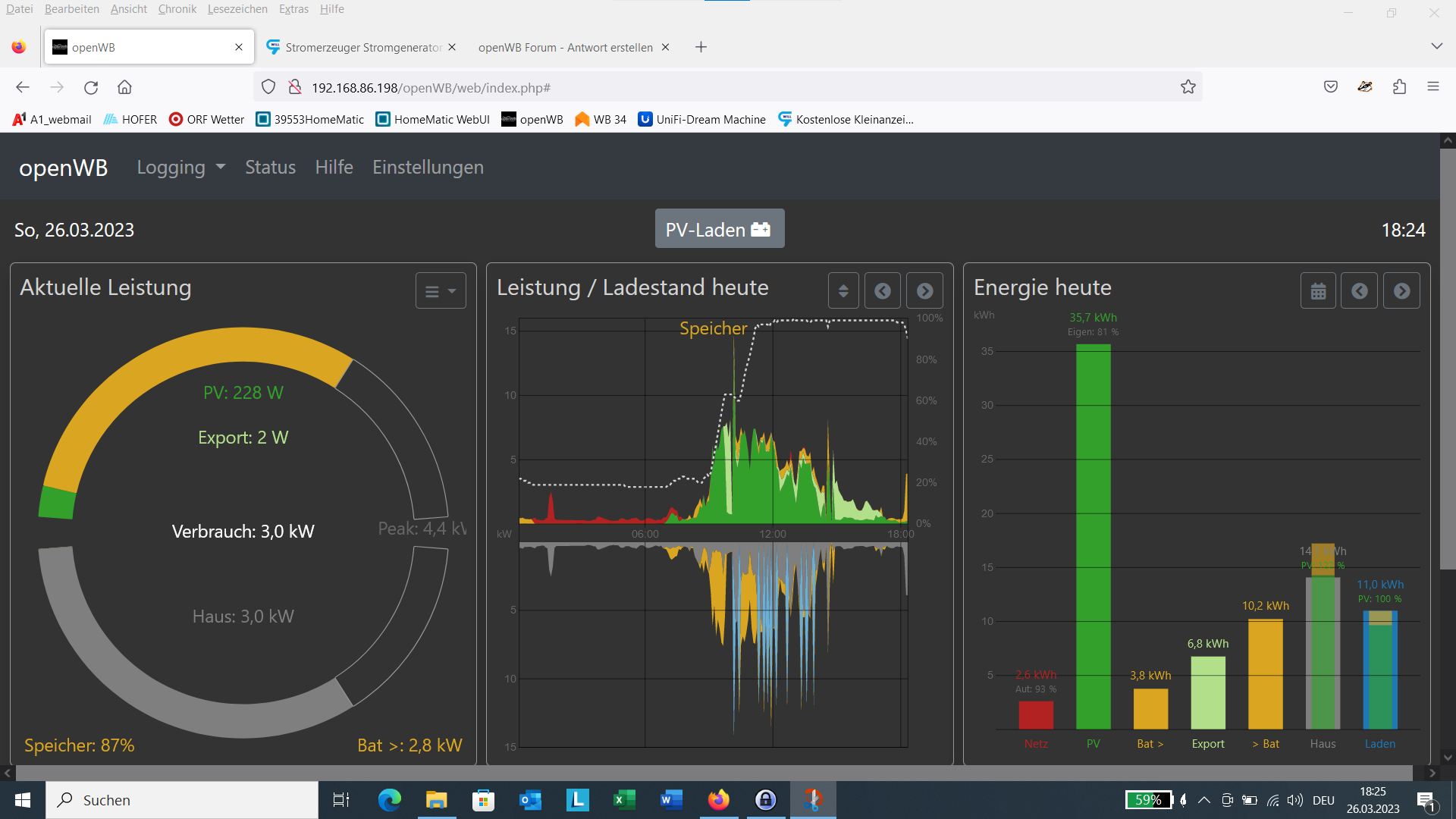The image size is (1456, 819).
Task: Click the calendar icon in Energie heute
Action: (1318, 291)
